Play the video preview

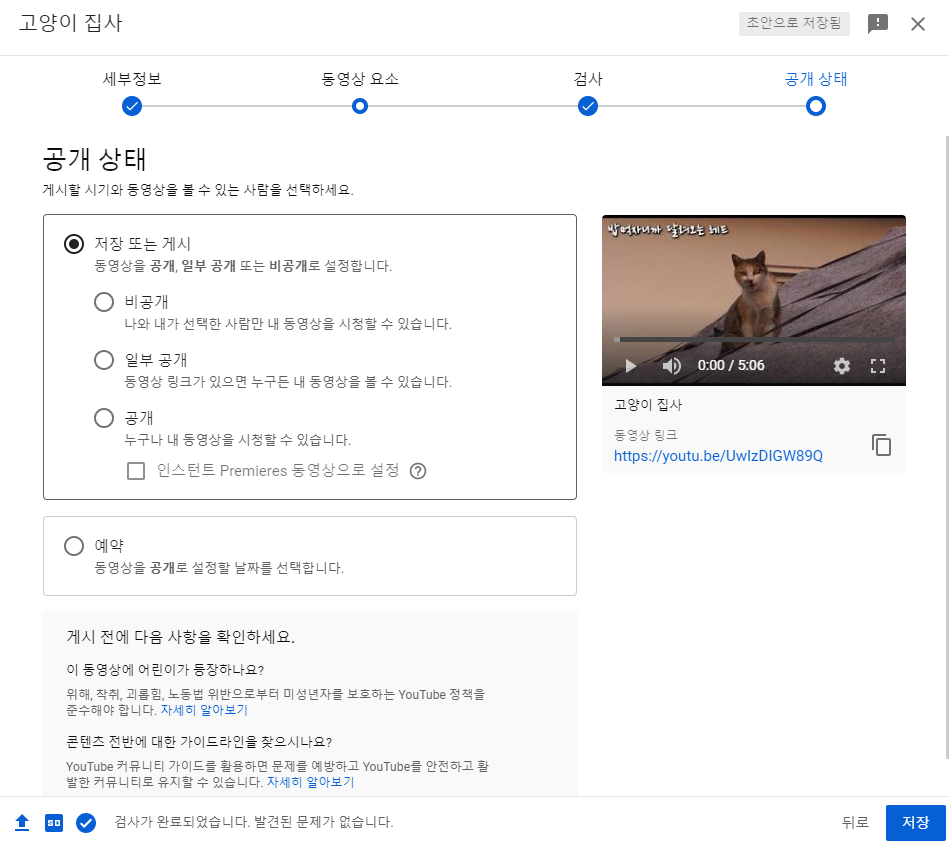(x=631, y=366)
